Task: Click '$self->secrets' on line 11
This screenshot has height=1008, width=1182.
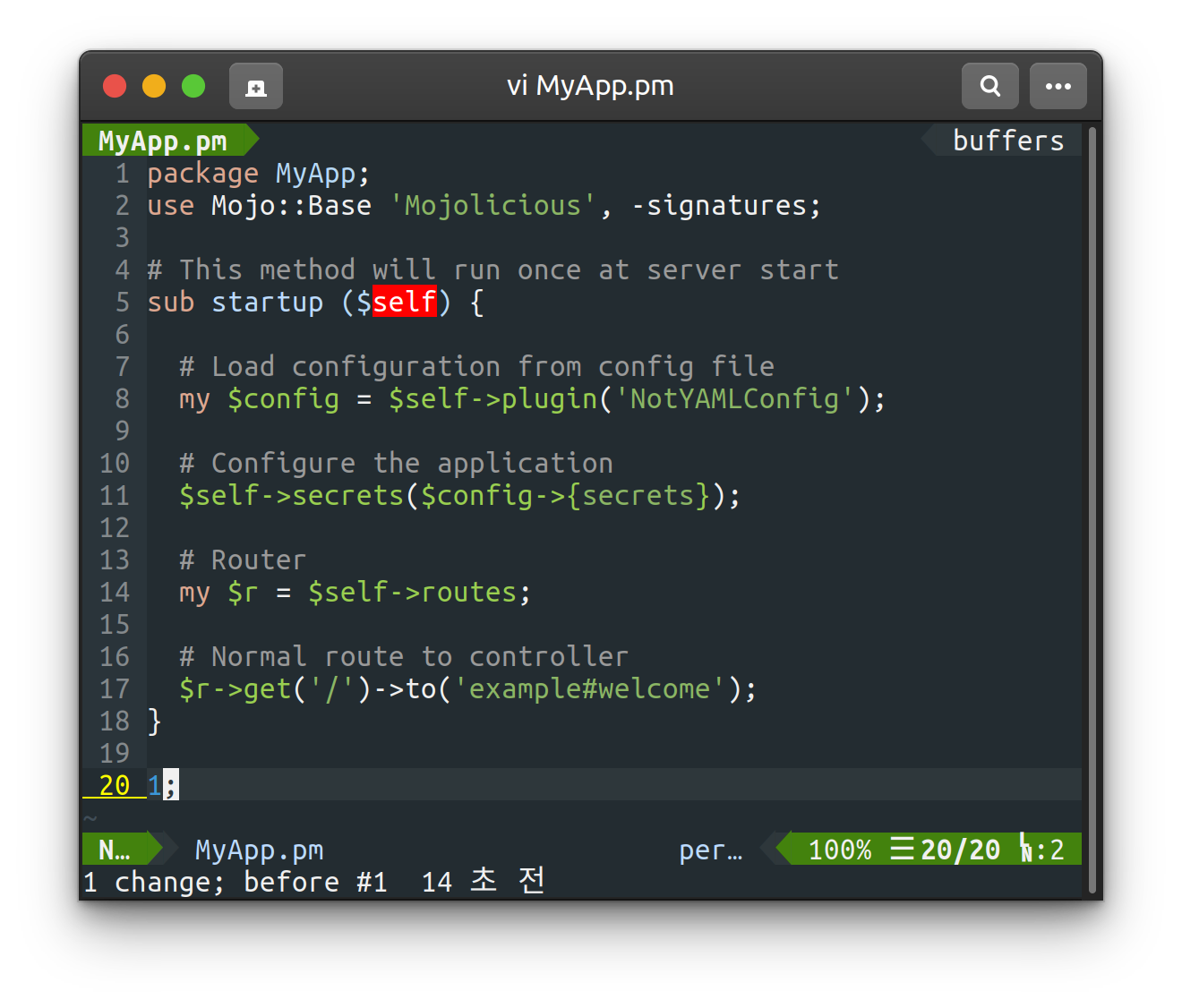Action: coord(292,495)
